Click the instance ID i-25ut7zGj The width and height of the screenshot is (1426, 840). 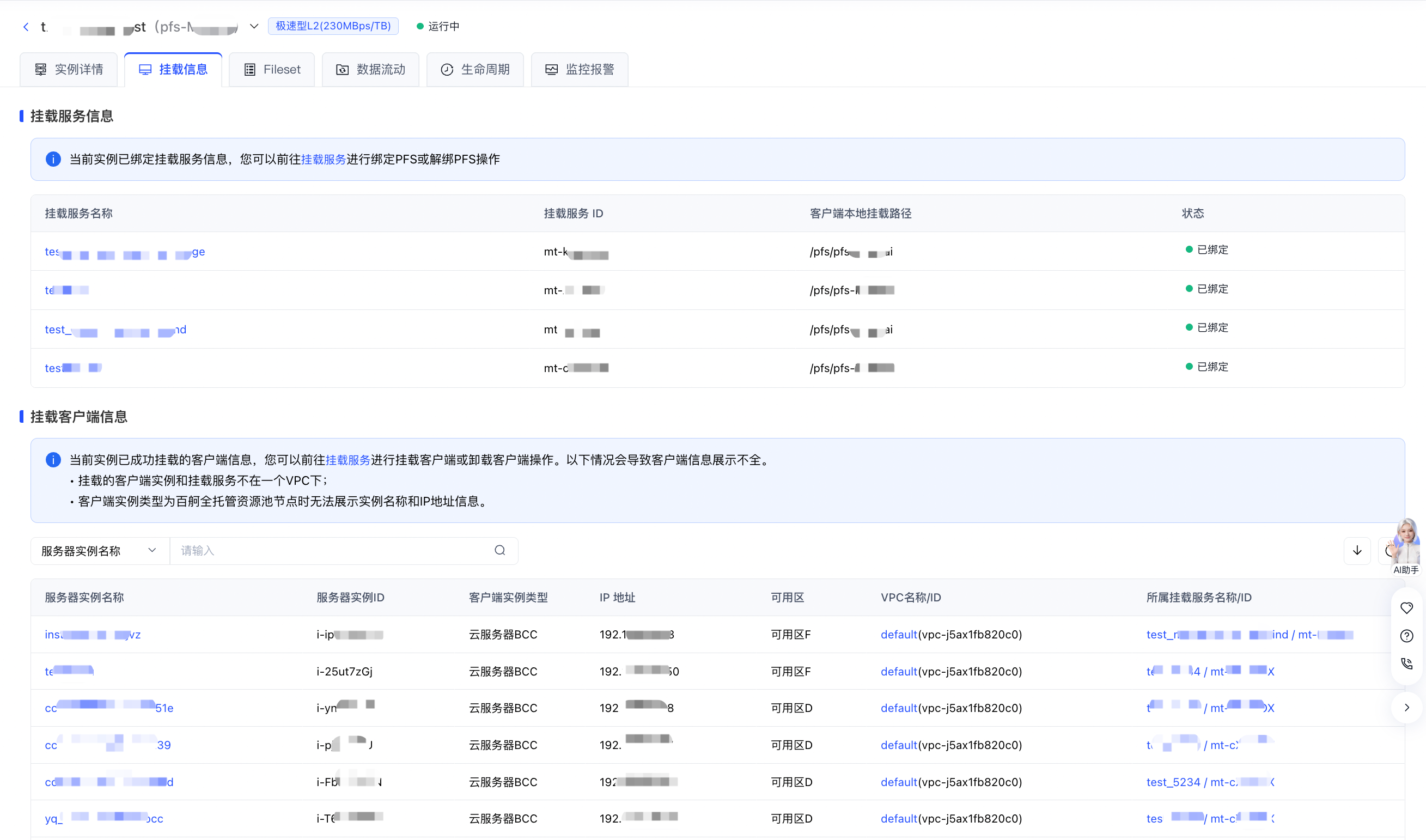point(345,671)
